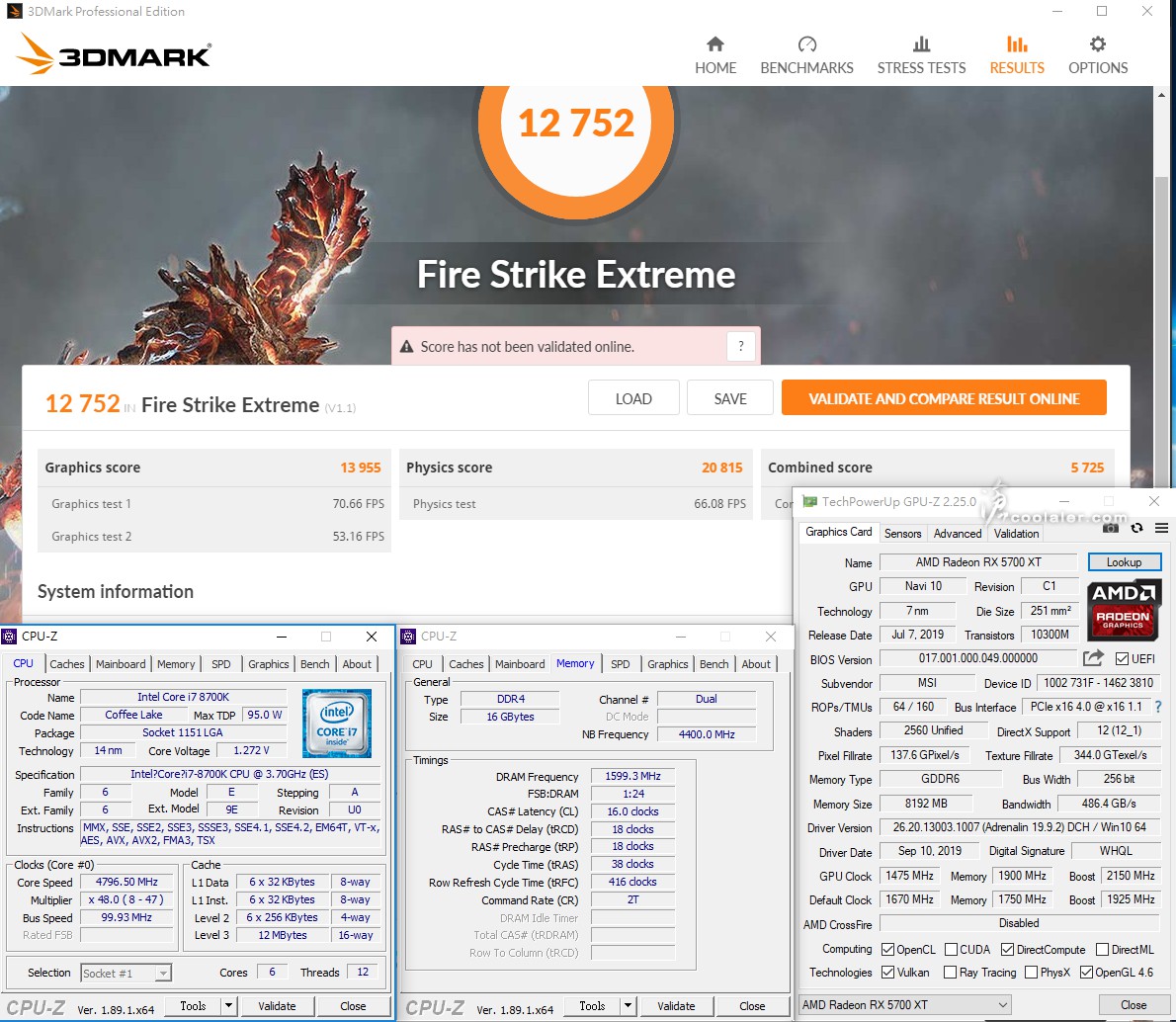
Task: Toggle CUDA checkbox in GPU-Z
Action: pos(951,949)
